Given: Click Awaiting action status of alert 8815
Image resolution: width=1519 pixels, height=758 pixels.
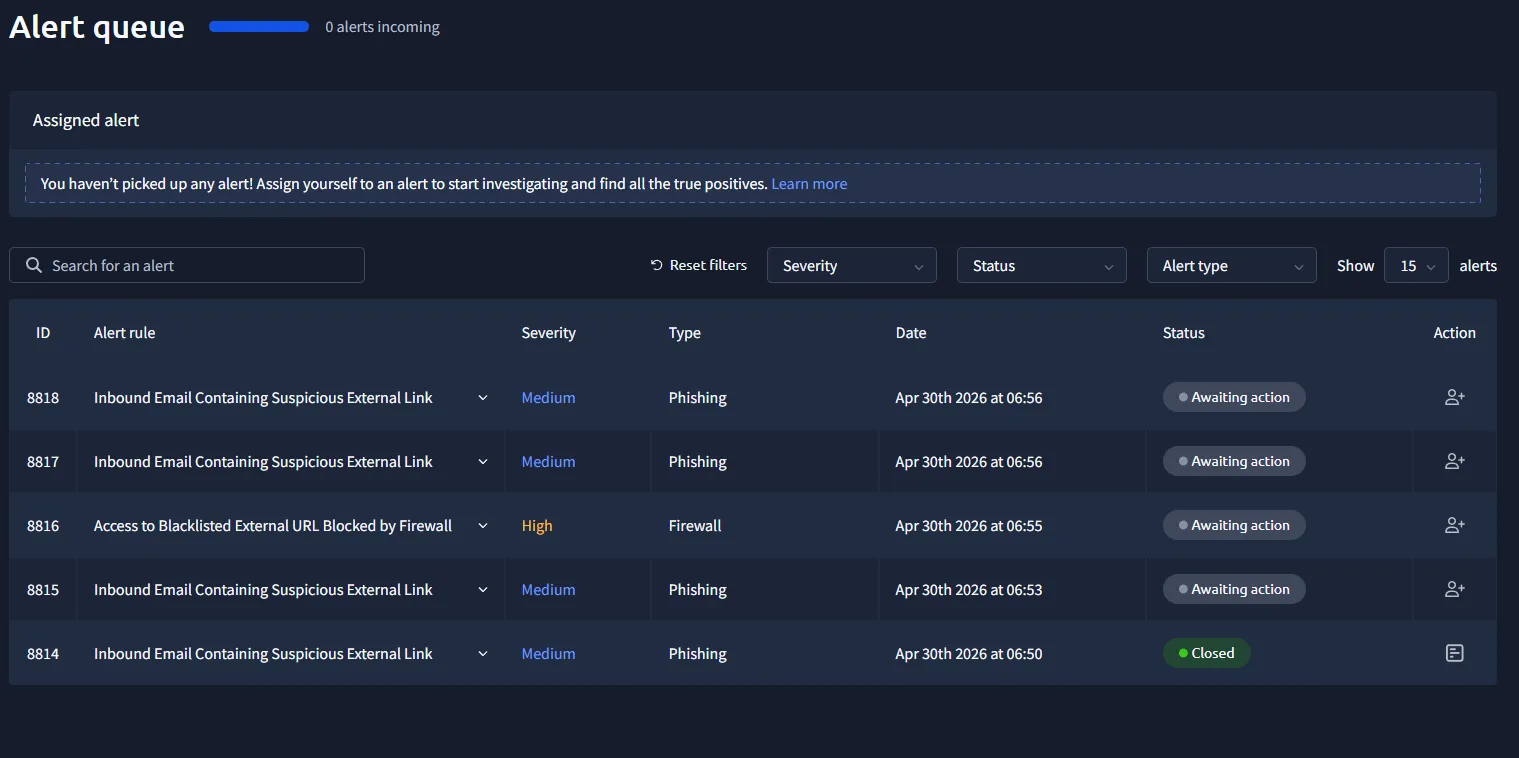Looking at the screenshot, I should click(x=1234, y=589).
